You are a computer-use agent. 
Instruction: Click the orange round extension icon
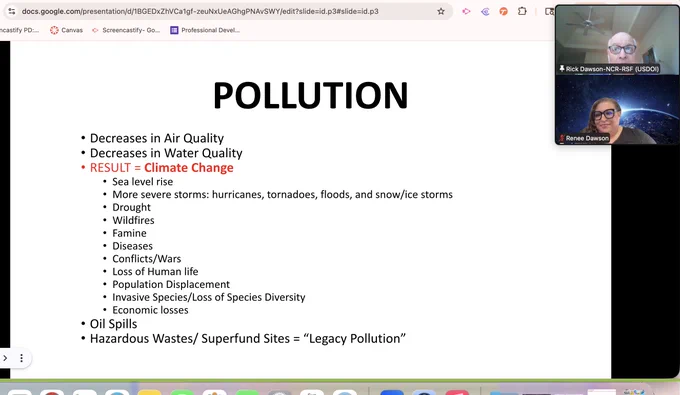503,11
